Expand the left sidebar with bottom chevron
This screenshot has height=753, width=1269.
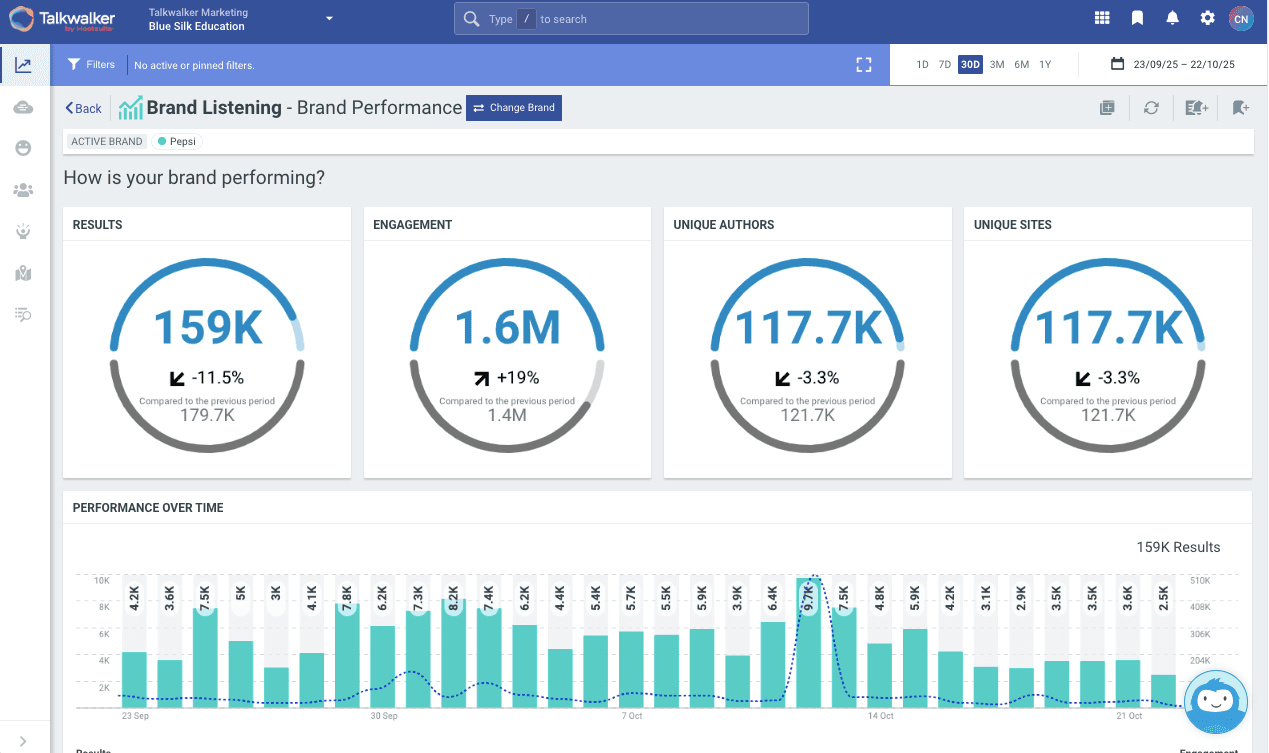tap(23, 740)
